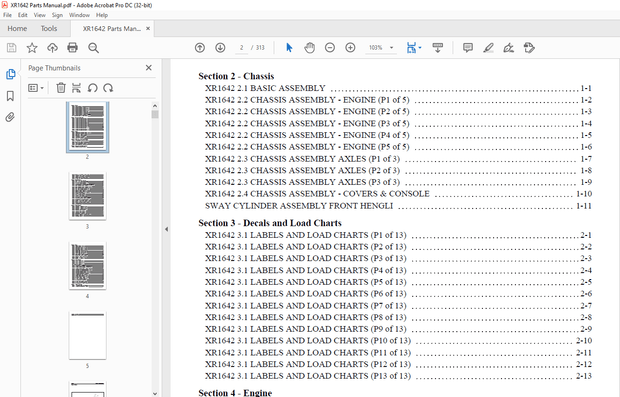Open the zoom level dropdown
This screenshot has height=397, width=620.
(391, 48)
